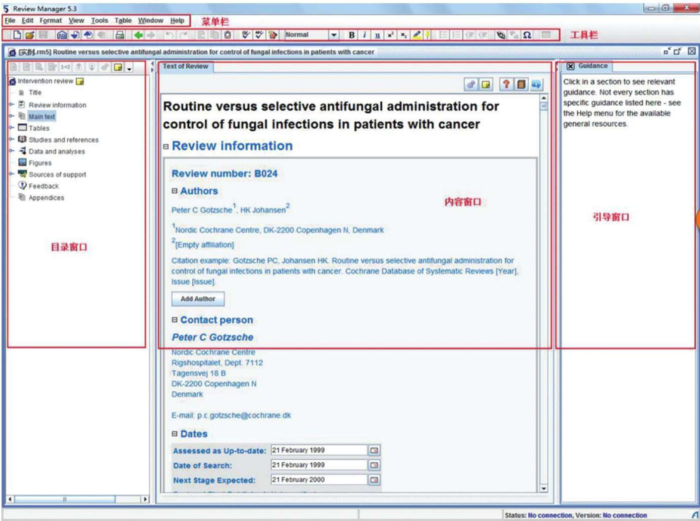
Task: Click the insert table icon at toolbar end
Action: point(546,35)
